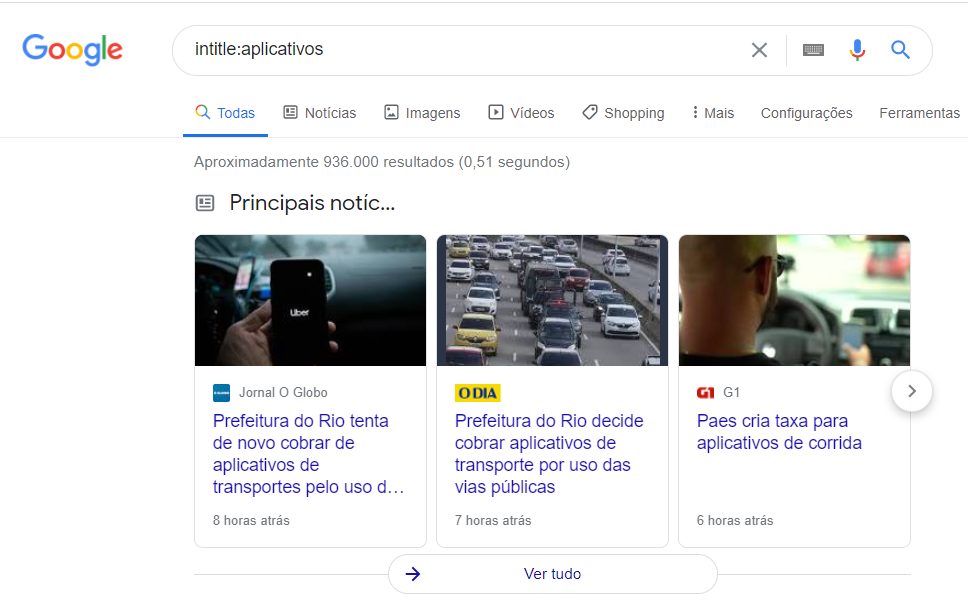The width and height of the screenshot is (968, 608).
Task: Click the G1 source name text
Action: click(732, 393)
